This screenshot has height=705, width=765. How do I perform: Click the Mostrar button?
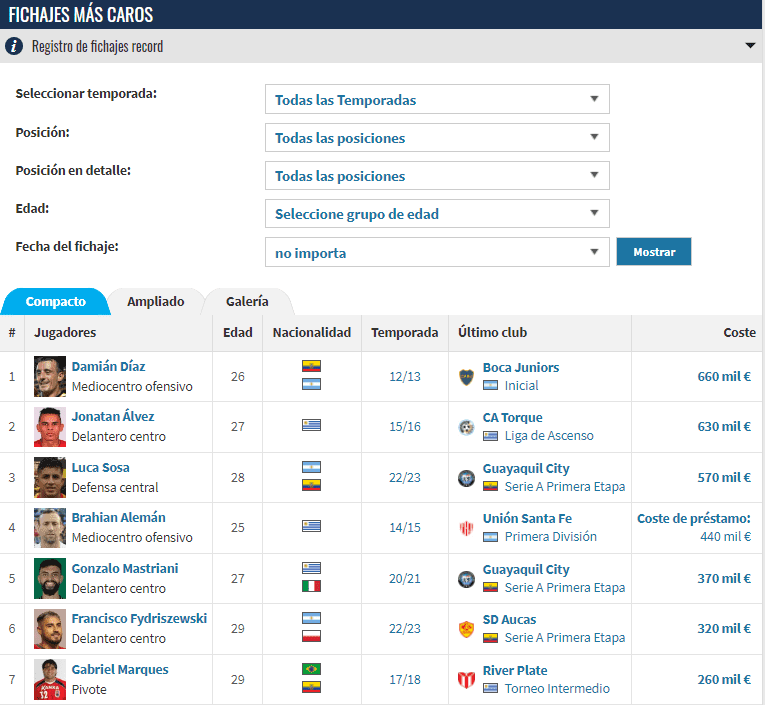click(x=654, y=252)
